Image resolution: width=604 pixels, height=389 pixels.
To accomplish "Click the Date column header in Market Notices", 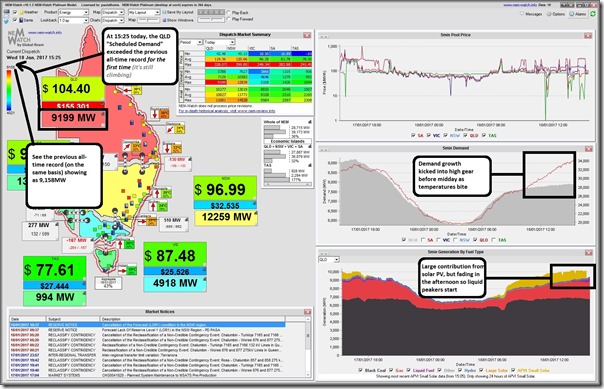I will tap(27, 319).
